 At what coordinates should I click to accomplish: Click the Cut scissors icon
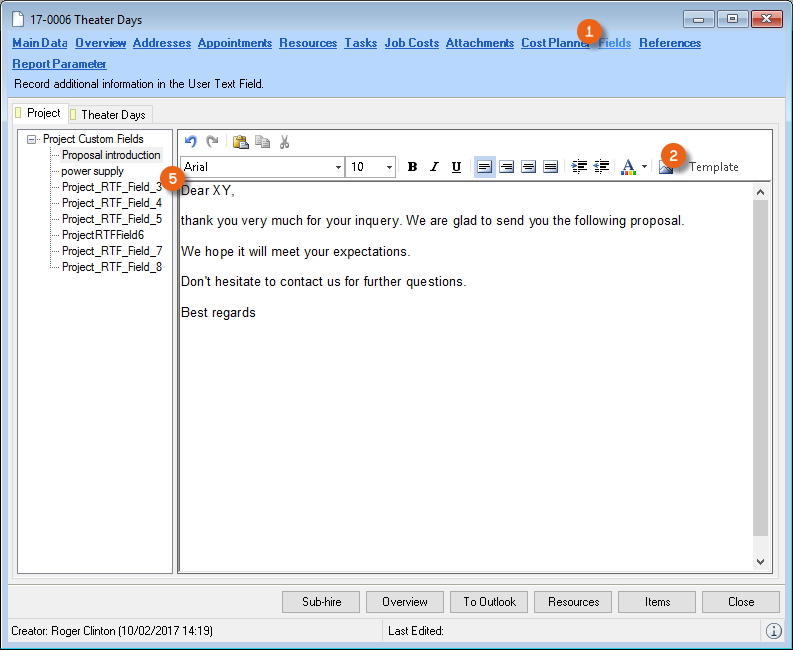point(284,142)
